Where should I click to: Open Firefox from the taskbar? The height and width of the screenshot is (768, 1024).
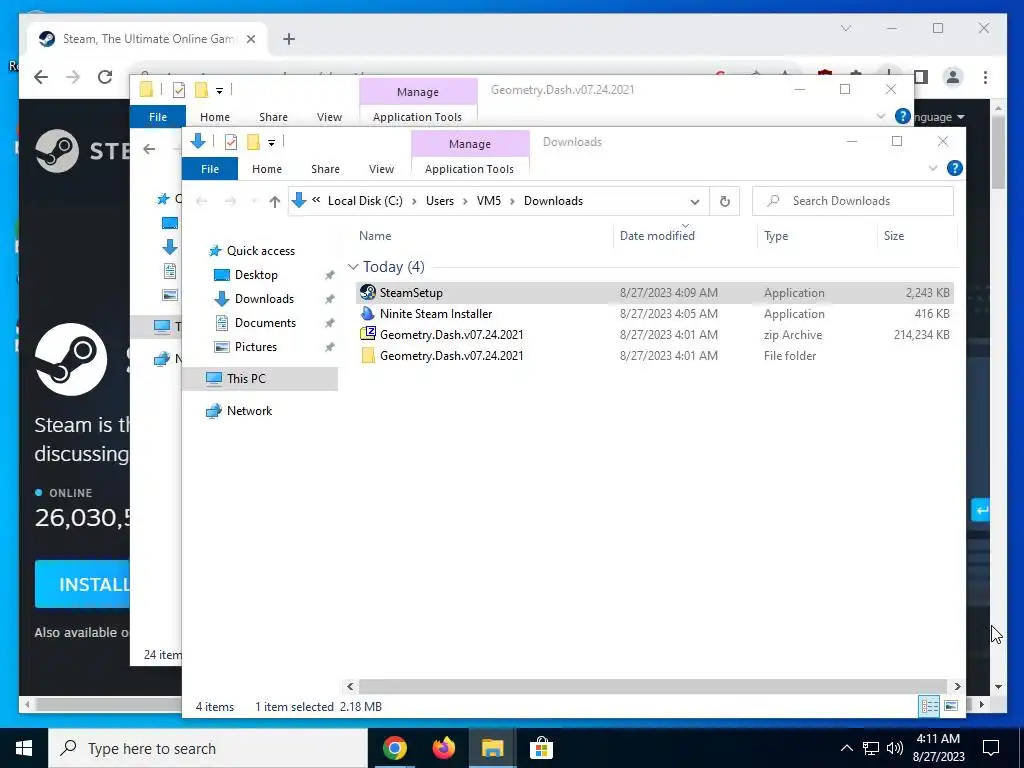(443, 748)
